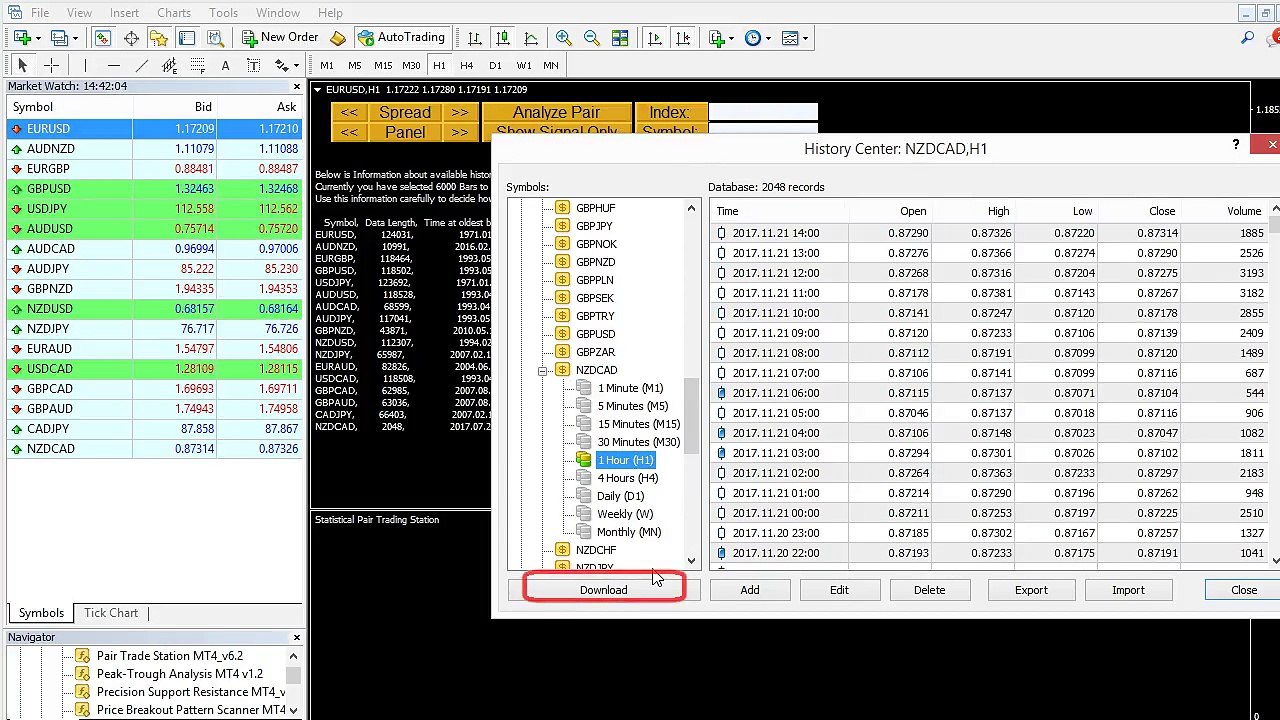The width and height of the screenshot is (1280, 720).
Task: Click the Import button
Action: tap(1128, 590)
